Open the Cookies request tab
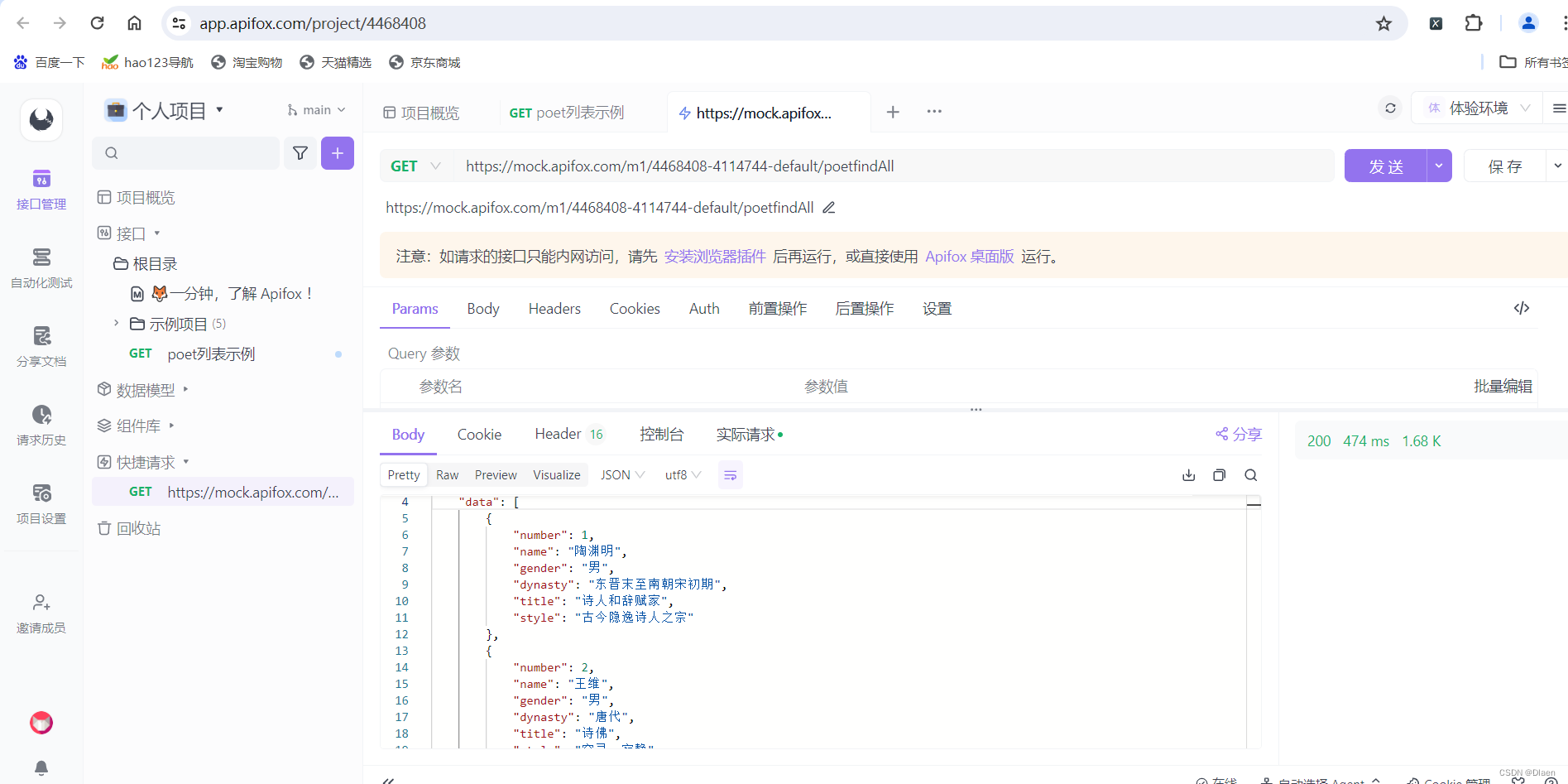The image size is (1568, 784). click(635, 309)
